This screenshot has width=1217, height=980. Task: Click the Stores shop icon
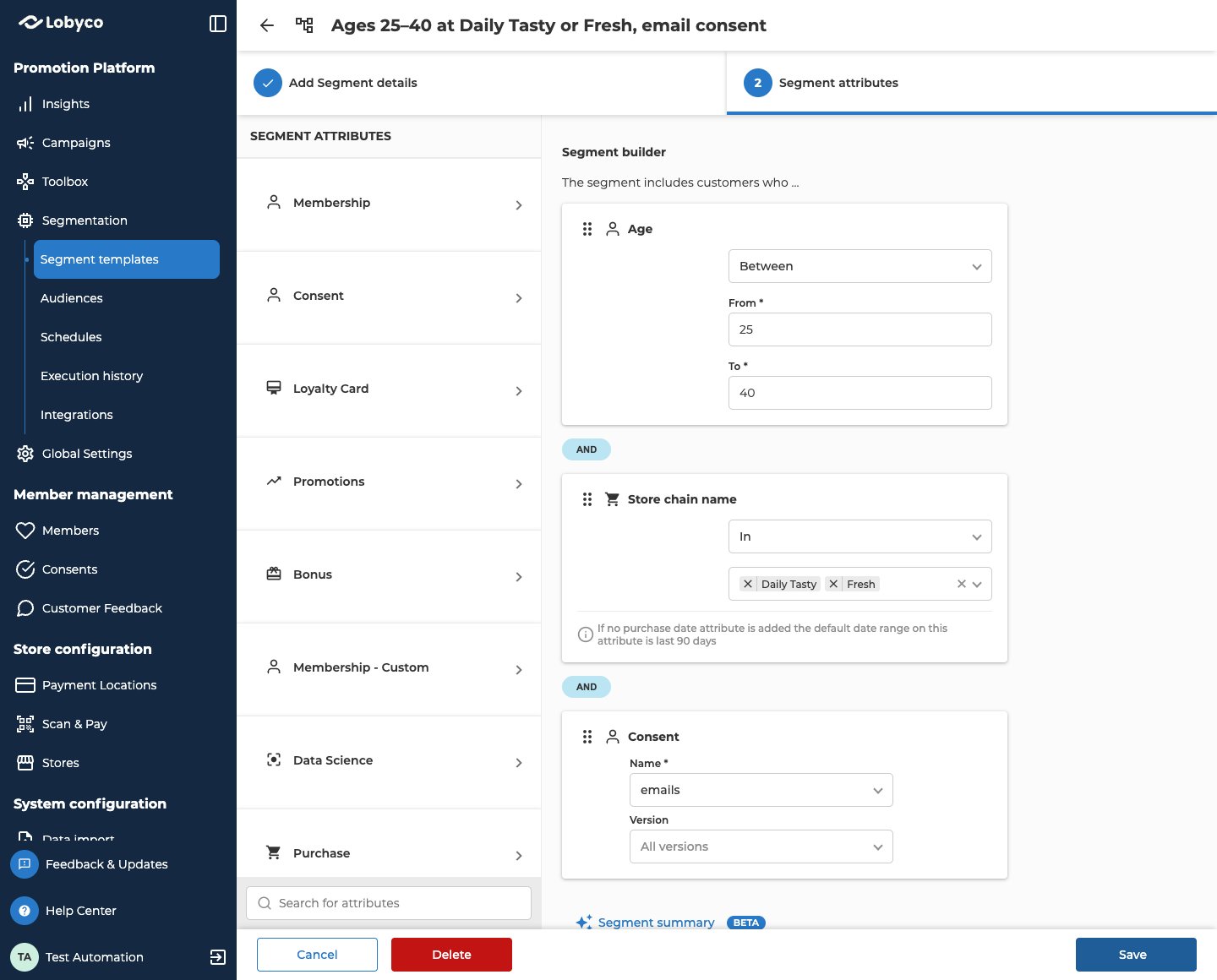pyautogui.click(x=25, y=763)
